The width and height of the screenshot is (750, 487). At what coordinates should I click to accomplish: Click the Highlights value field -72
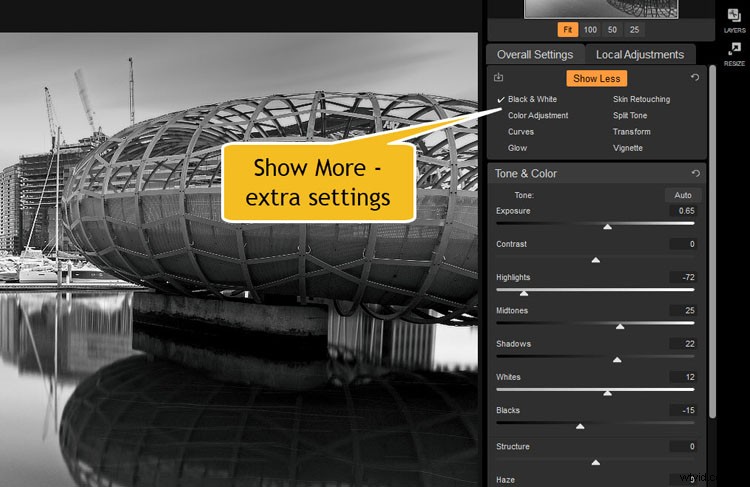[x=683, y=277]
